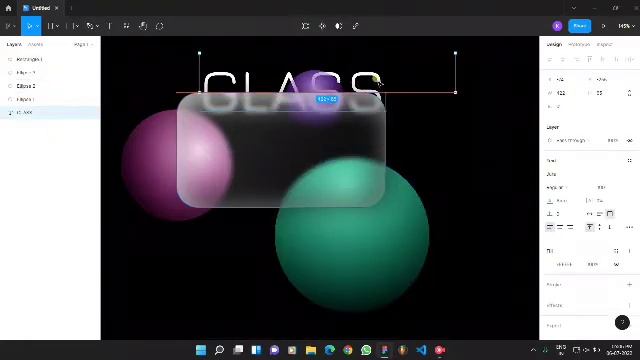640x360 pixels.
Task: Click the blue Share button
Action: (x=580, y=26)
